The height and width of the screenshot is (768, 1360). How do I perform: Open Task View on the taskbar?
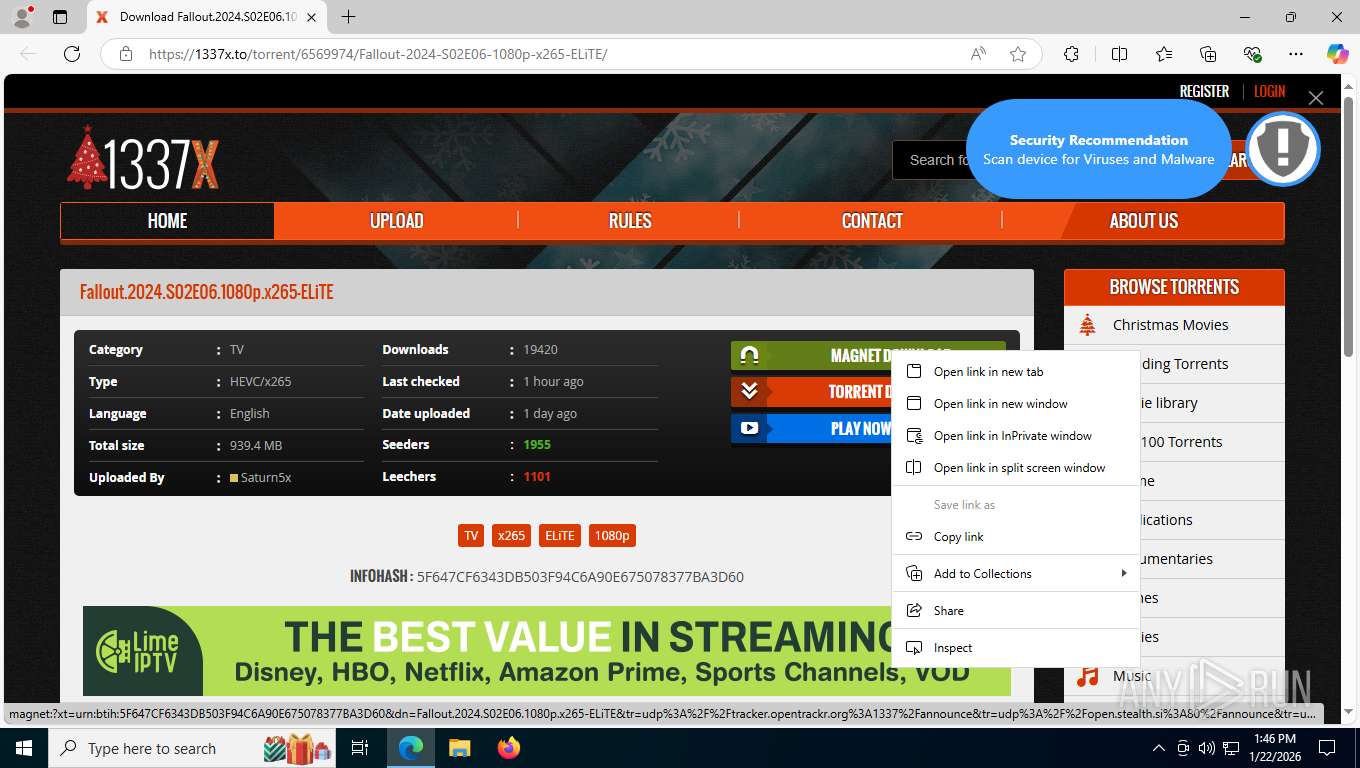360,748
